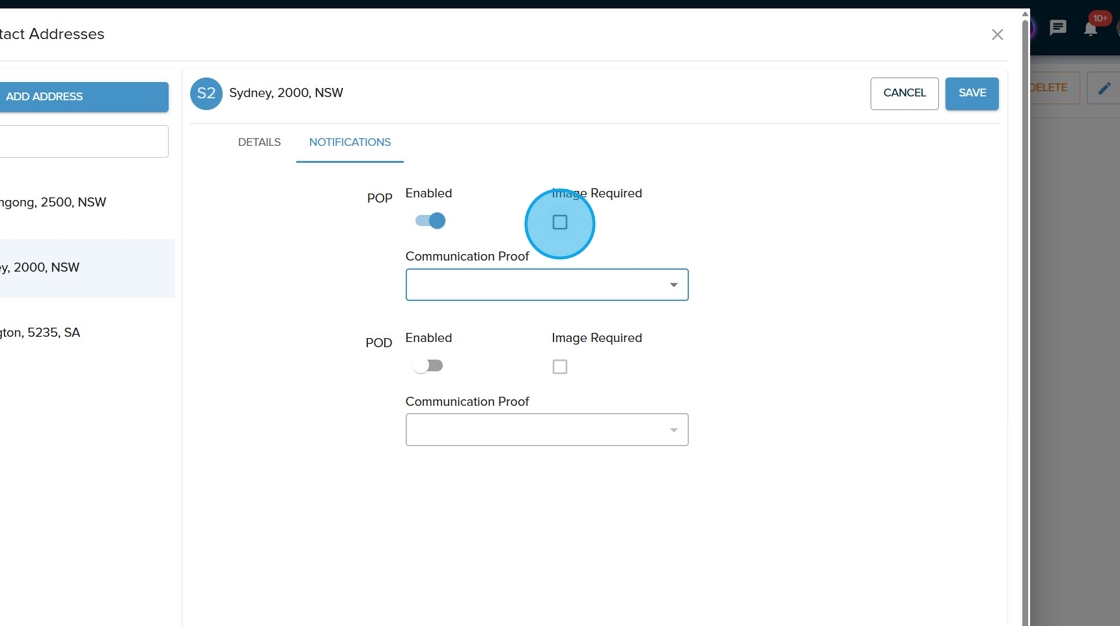This screenshot has width=1120, height=626.
Task: Click the scrollbar up arrow
Action: [x=1025, y=14]
